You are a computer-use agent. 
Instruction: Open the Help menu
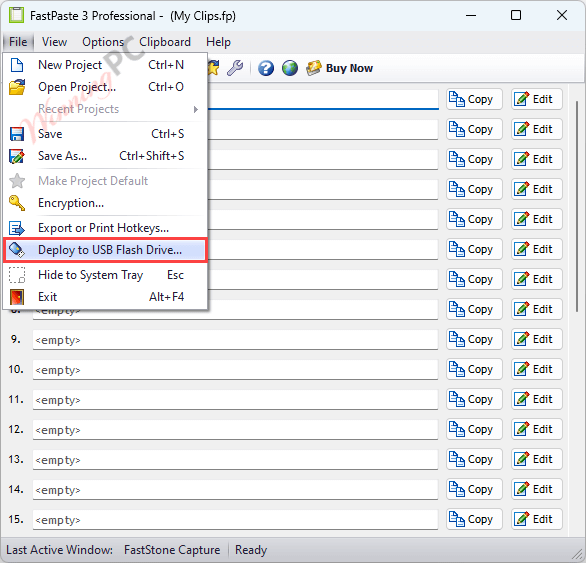(x=218, y=42)
